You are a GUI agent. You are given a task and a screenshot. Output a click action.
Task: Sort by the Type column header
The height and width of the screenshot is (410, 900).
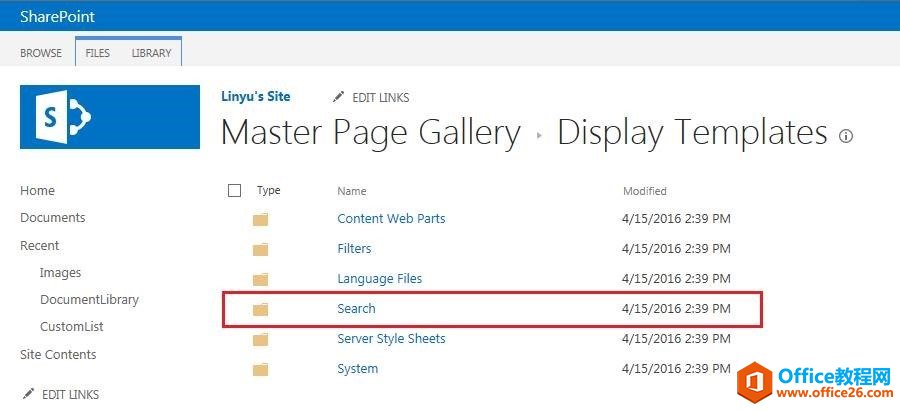(x=269, y=190)
